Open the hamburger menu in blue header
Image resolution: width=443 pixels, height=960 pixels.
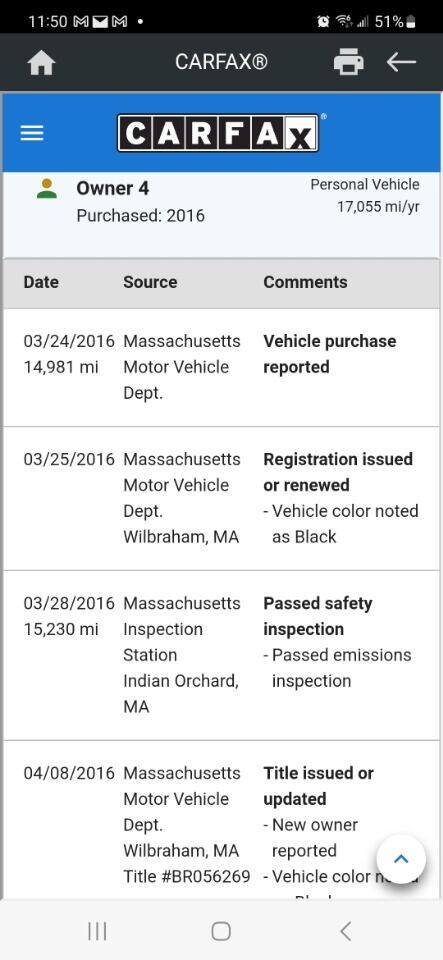click(x=32, y=133)
